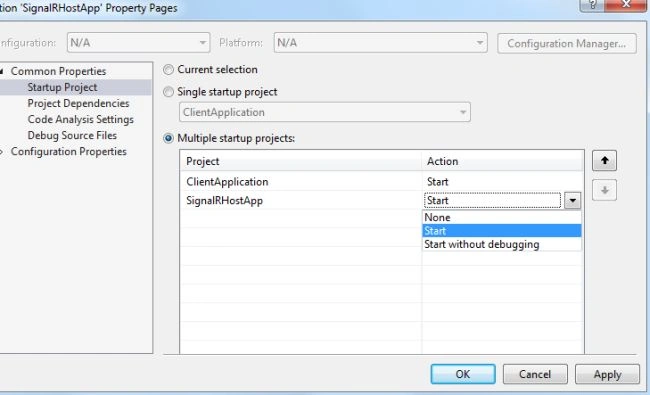Pick None from the action list
The width and height of the screenshot is (650, 395).
pyautogui.click(x=502, y=217)
